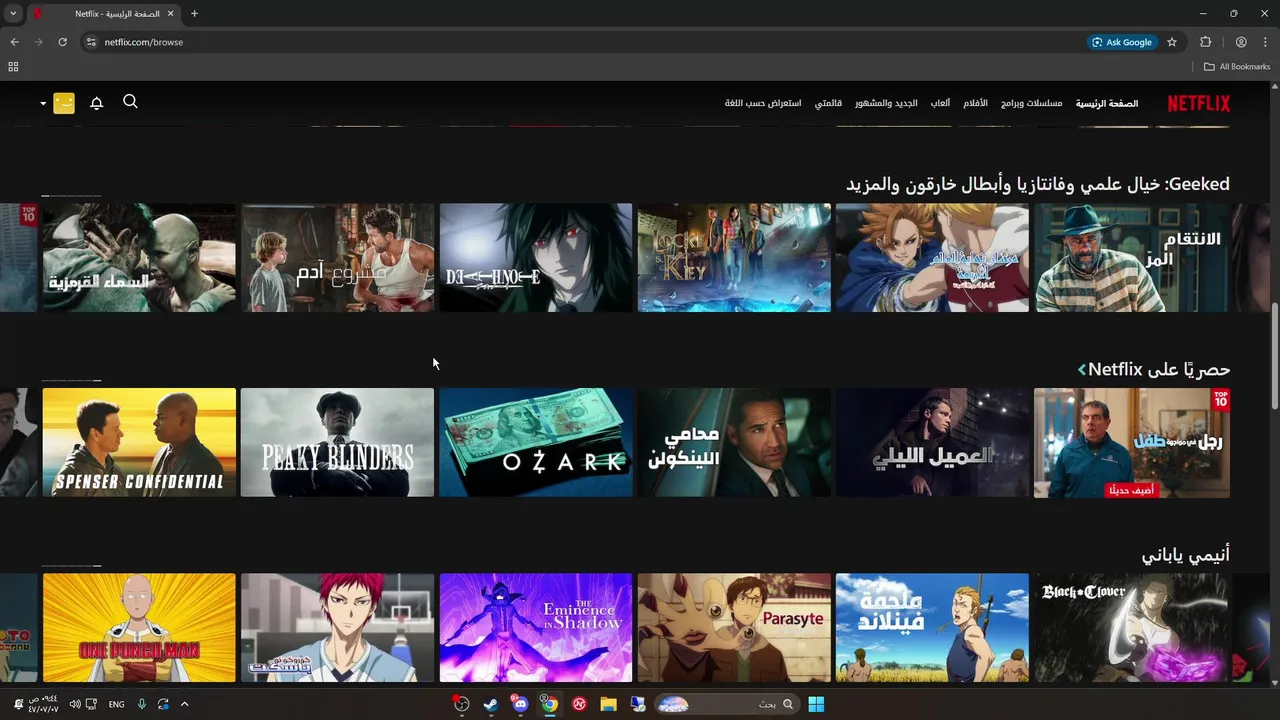This screenshot has height=720, width=1280.
Task: Open the All Bookmarks folder
Action: click(x=1237, y=67)
